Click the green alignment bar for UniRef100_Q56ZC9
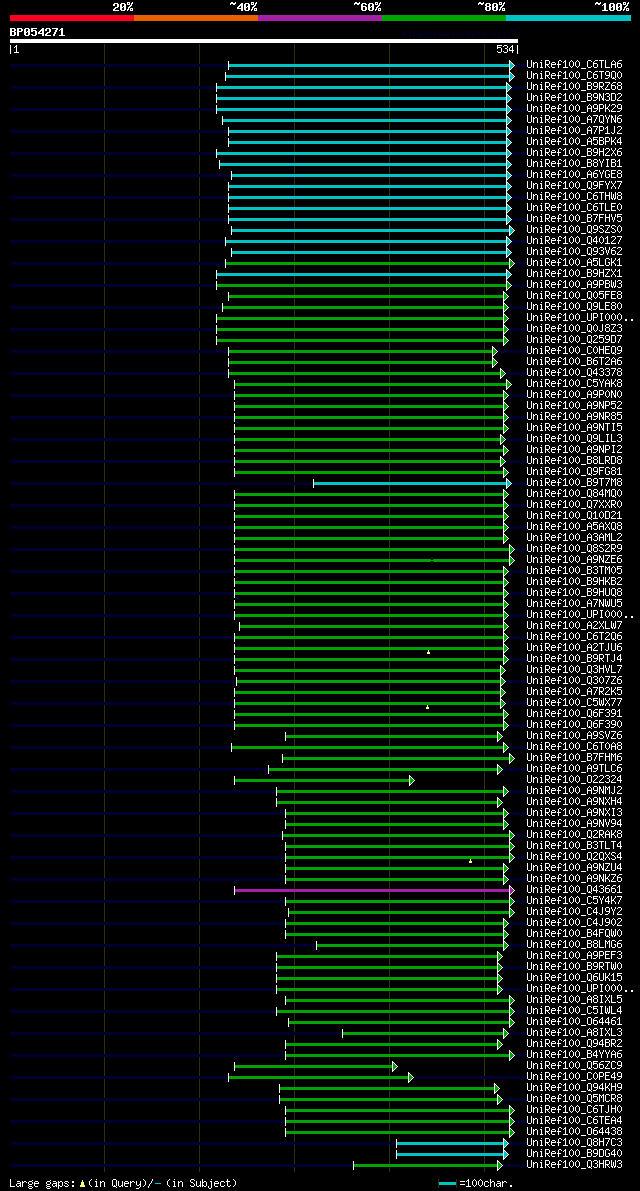Image resolution: width=640 pixels, height=1191 pixels. pos(316,1066)
